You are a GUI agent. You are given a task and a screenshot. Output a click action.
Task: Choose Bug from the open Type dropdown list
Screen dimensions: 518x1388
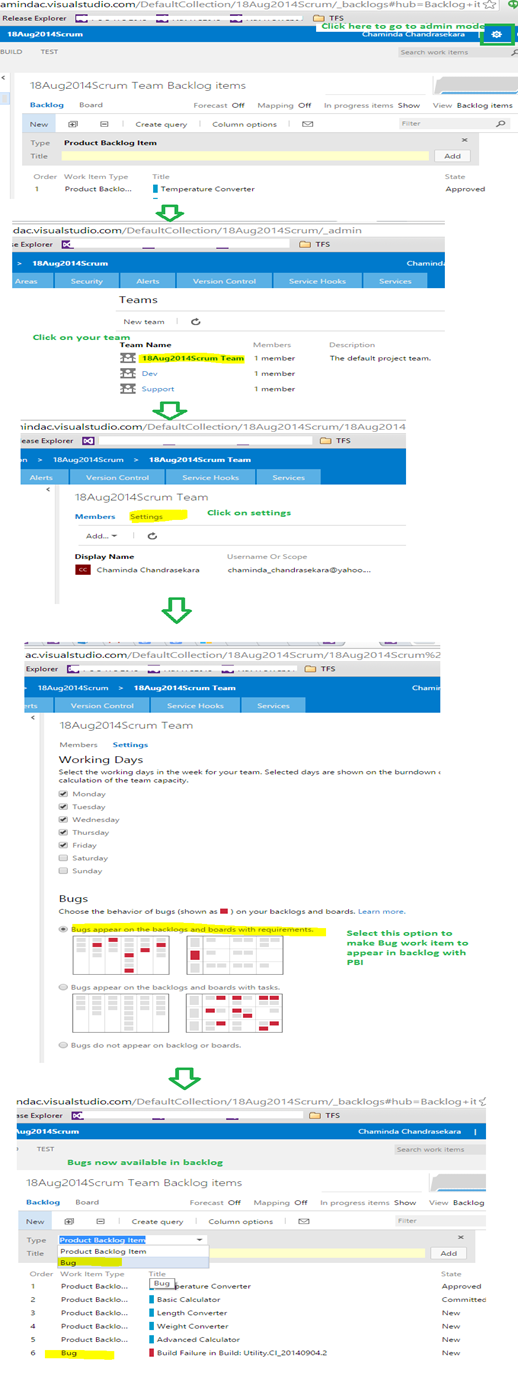pyautogui.click(x=134, y=1262)
